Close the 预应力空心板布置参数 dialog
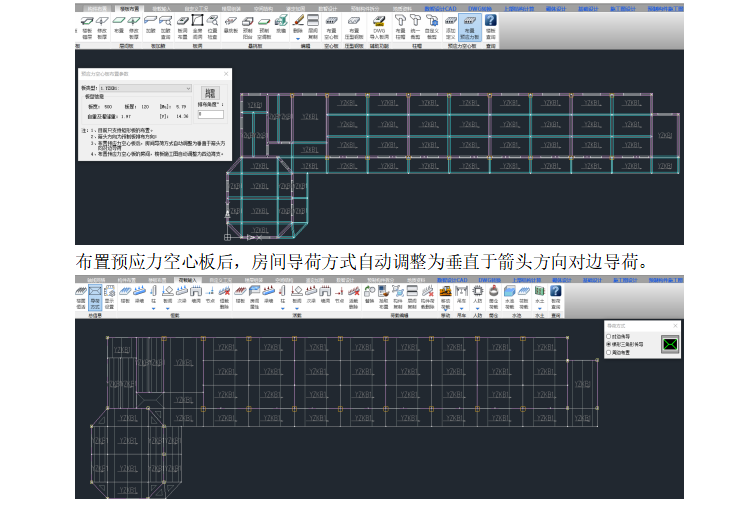731x510 pixels. 226,74
